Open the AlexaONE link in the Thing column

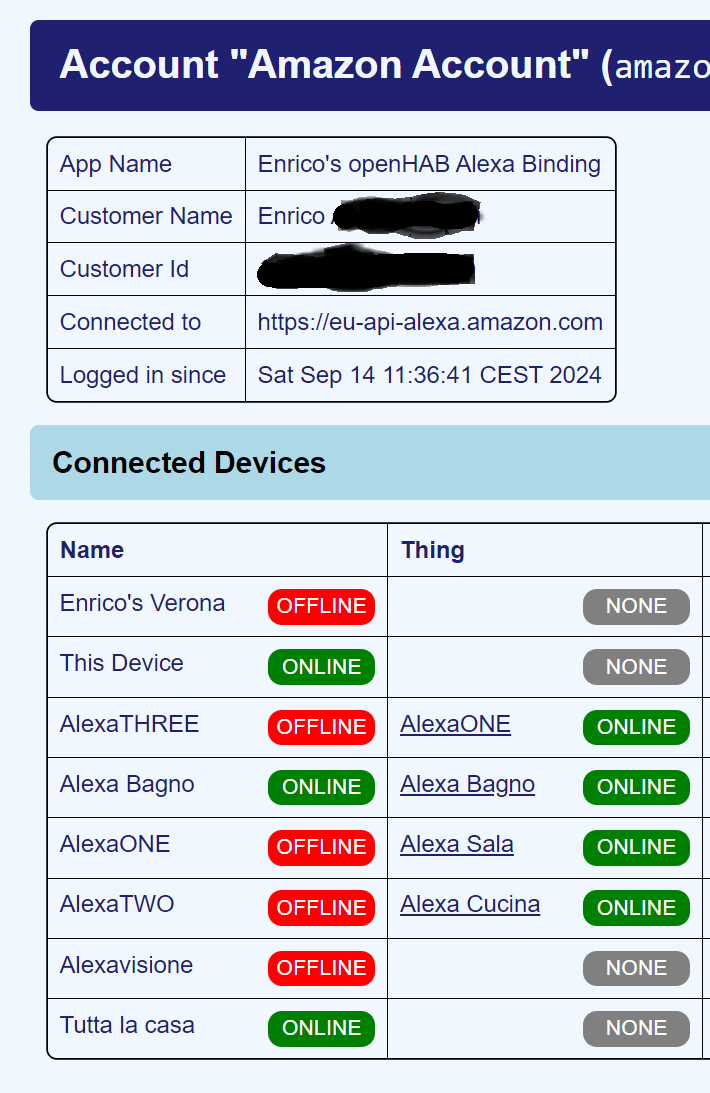pos(455,725)
